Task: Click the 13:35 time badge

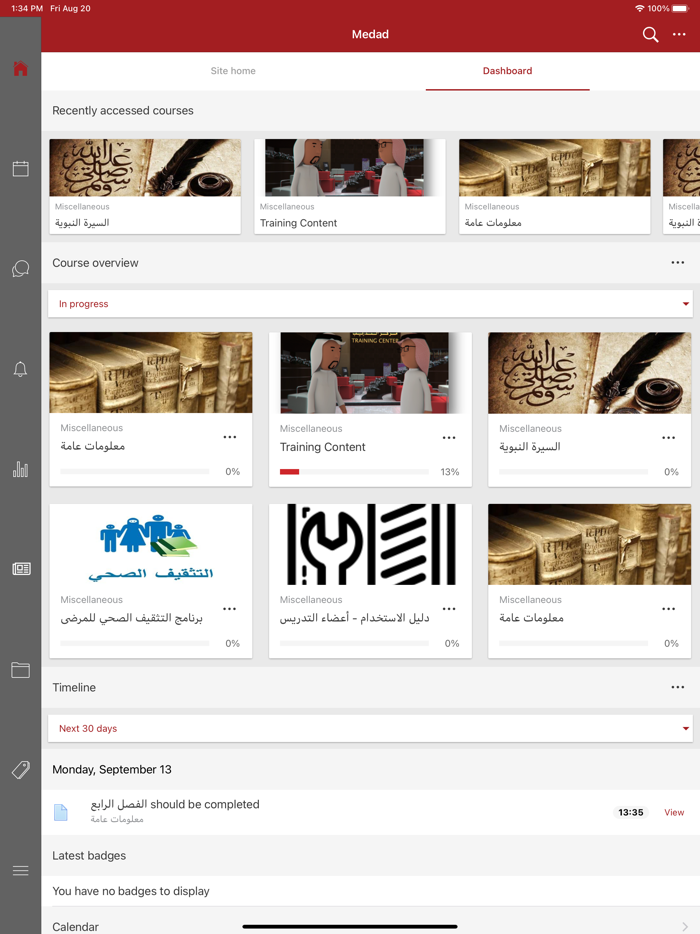Action: [630, 812]
